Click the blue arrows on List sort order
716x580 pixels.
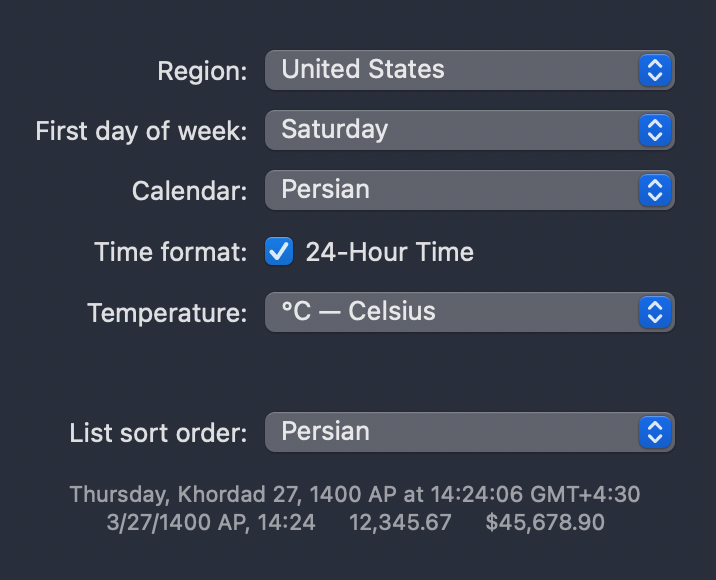[x=654, y=432]
